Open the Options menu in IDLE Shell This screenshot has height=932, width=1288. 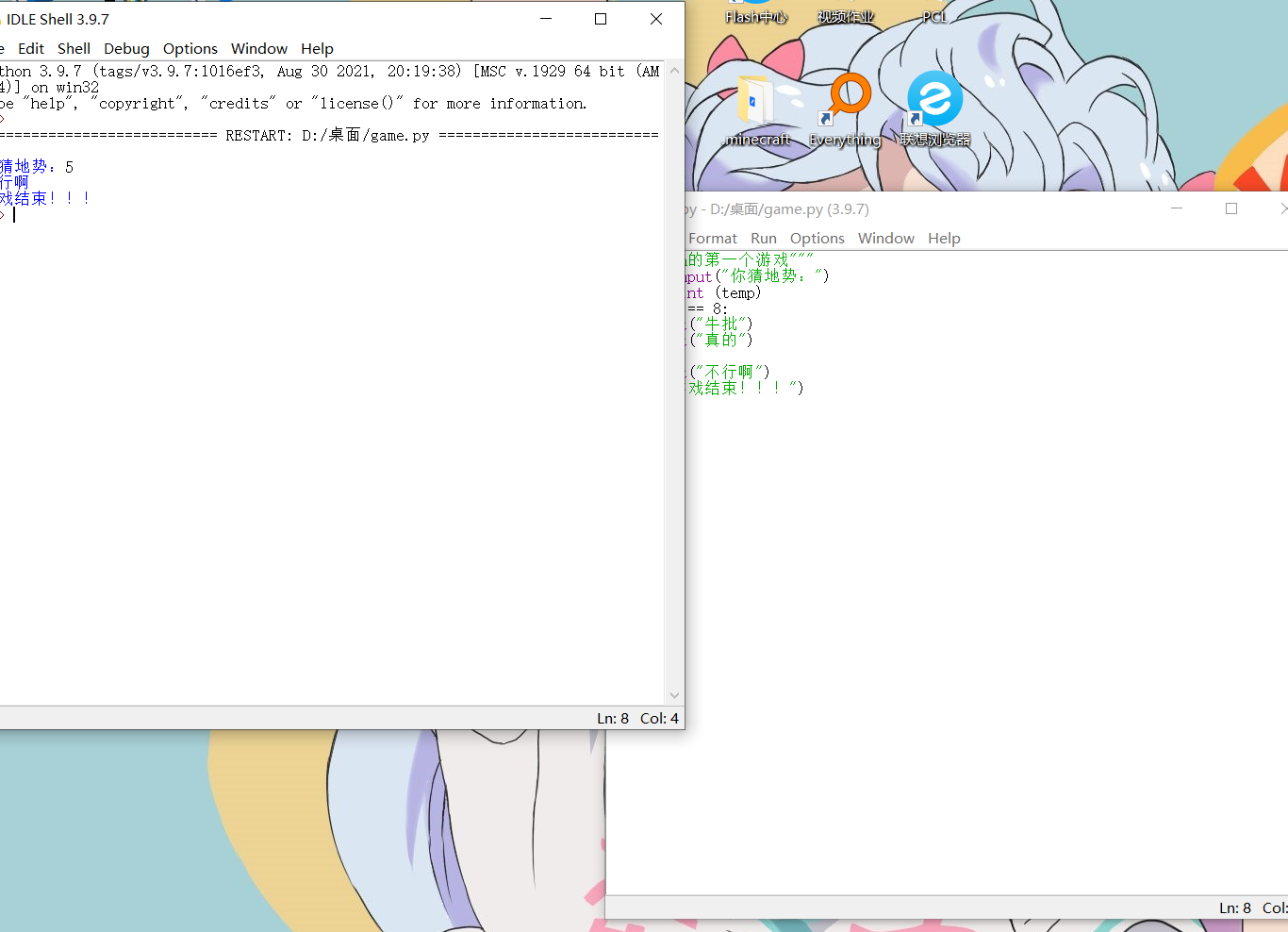[x=190, y=49]
